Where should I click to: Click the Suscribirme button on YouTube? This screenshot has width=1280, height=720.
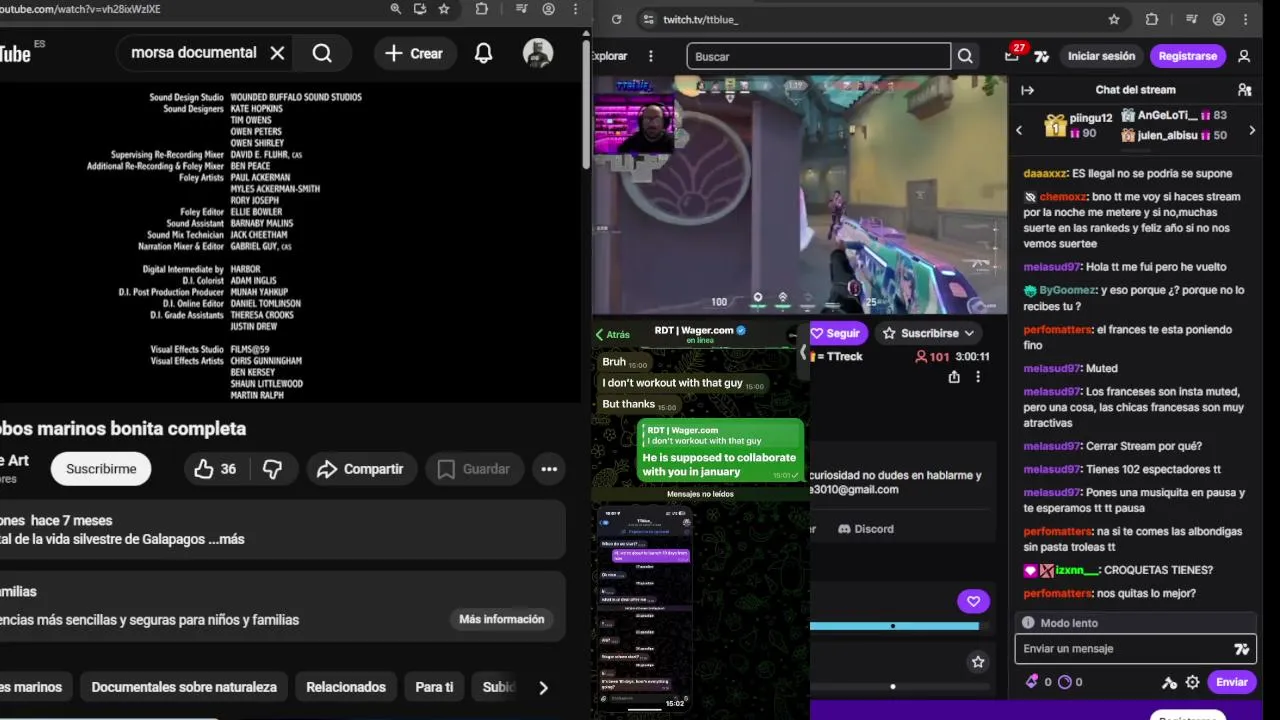(101, 469)
